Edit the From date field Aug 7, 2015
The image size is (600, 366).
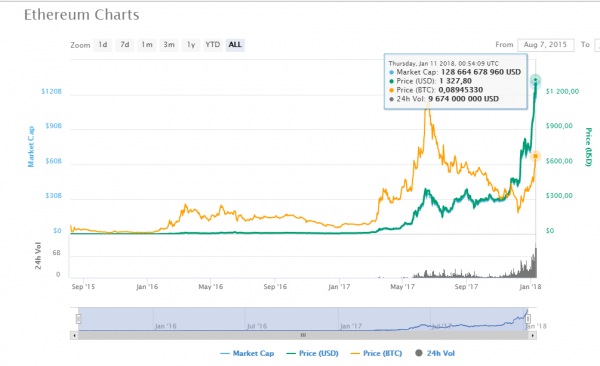pos(546,45)
